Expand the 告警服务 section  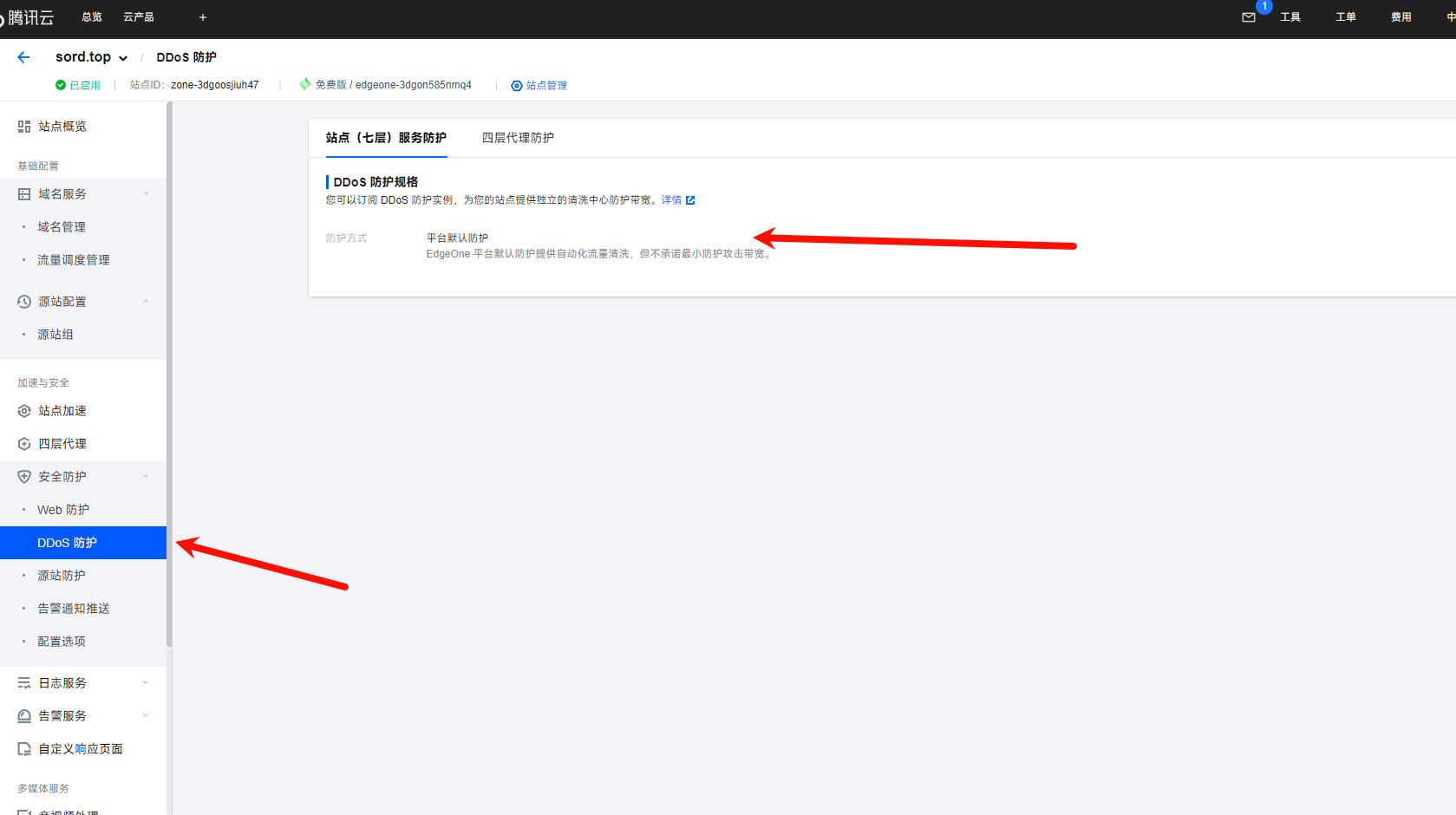(x=146, y=716)
